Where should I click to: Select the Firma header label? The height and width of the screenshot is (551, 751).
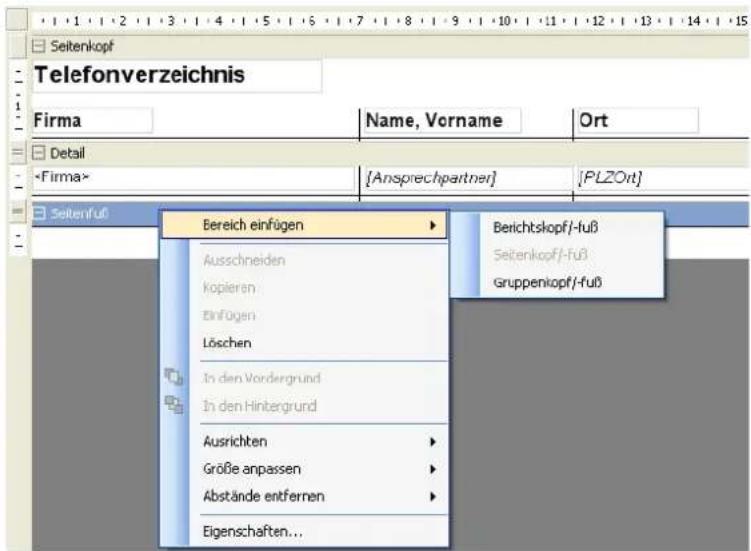pyautogui.click(x=92, y=120)
